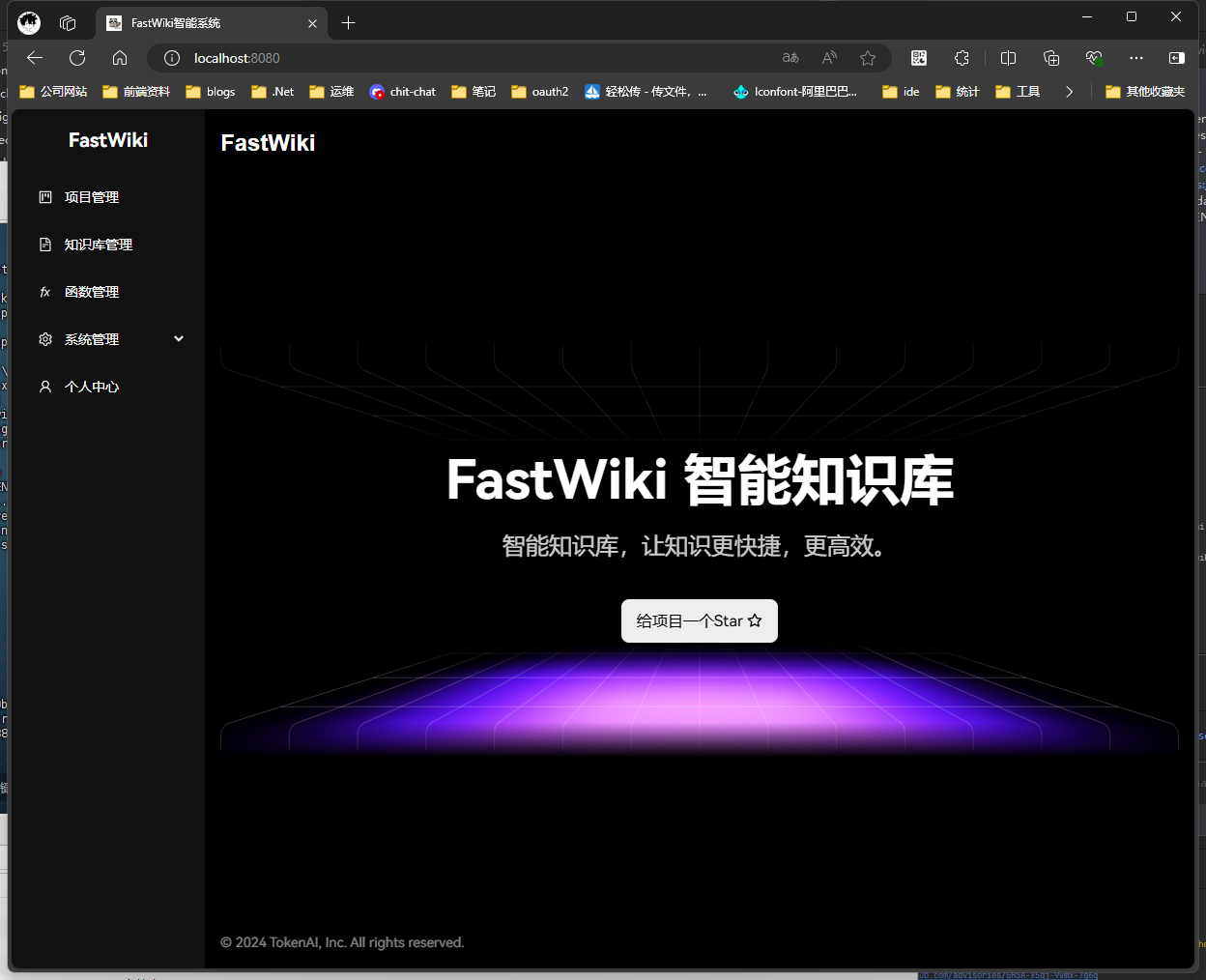The height and width of the screenshot is (980, 1206).
Task: Open the Iconfont-阿里巴巴 bookmark
Action: [x=795, y=92]
